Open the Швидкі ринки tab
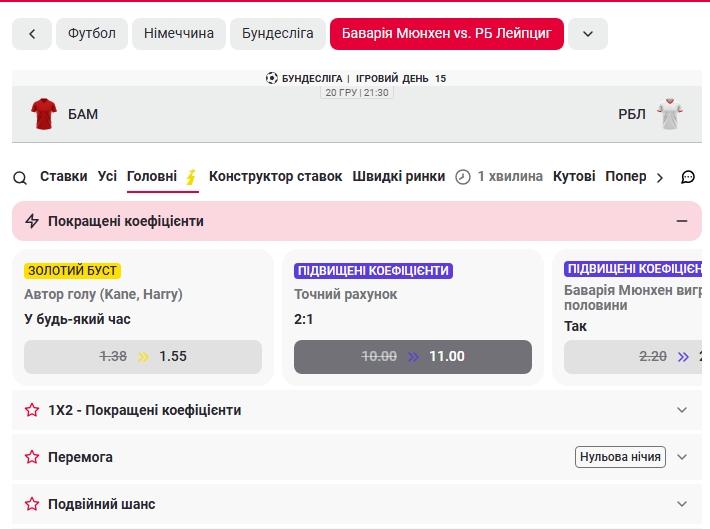 (398, 176)
